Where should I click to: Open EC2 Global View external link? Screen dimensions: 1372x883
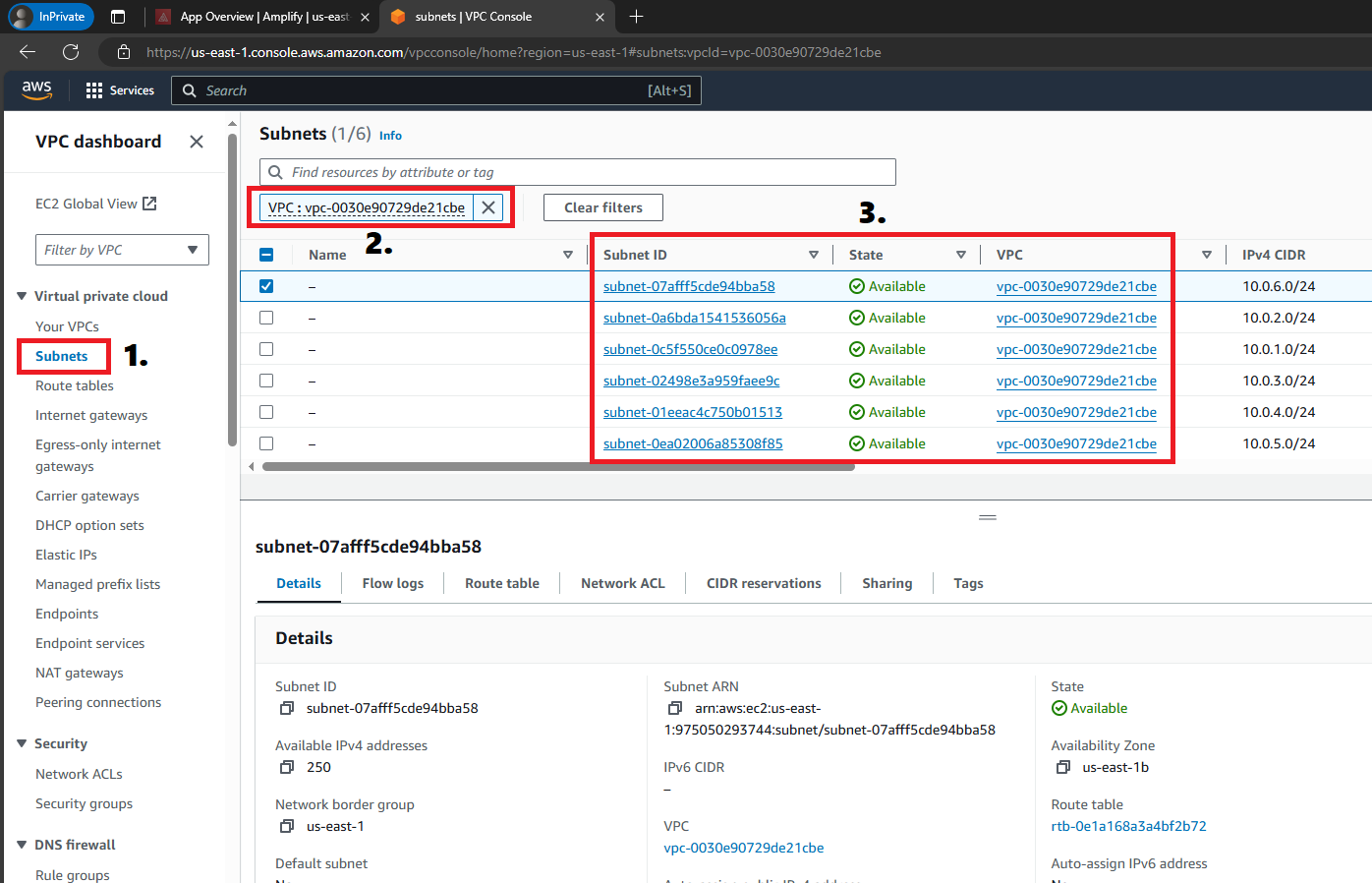(x=96, y=204)
